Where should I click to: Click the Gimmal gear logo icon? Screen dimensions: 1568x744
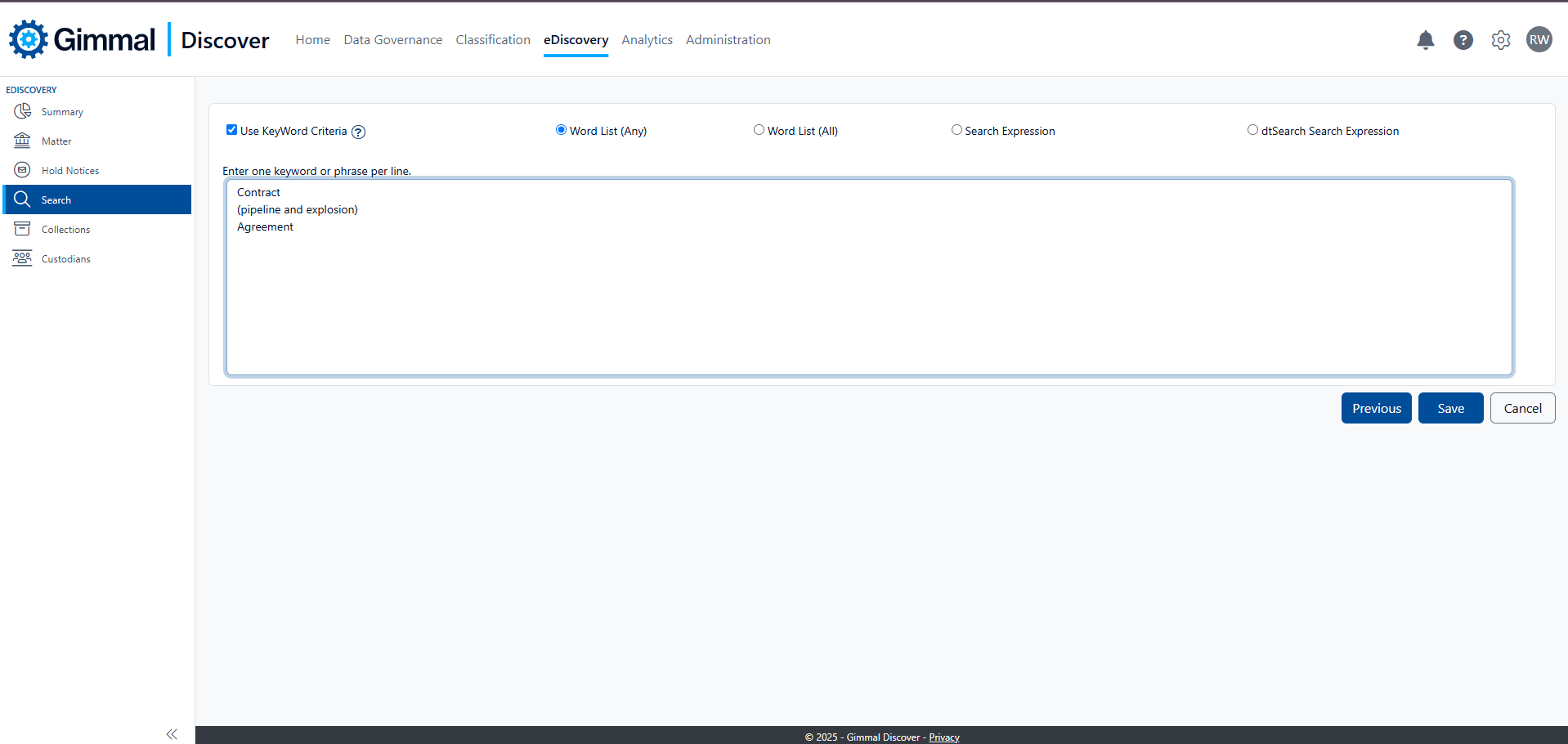(29, 39)
